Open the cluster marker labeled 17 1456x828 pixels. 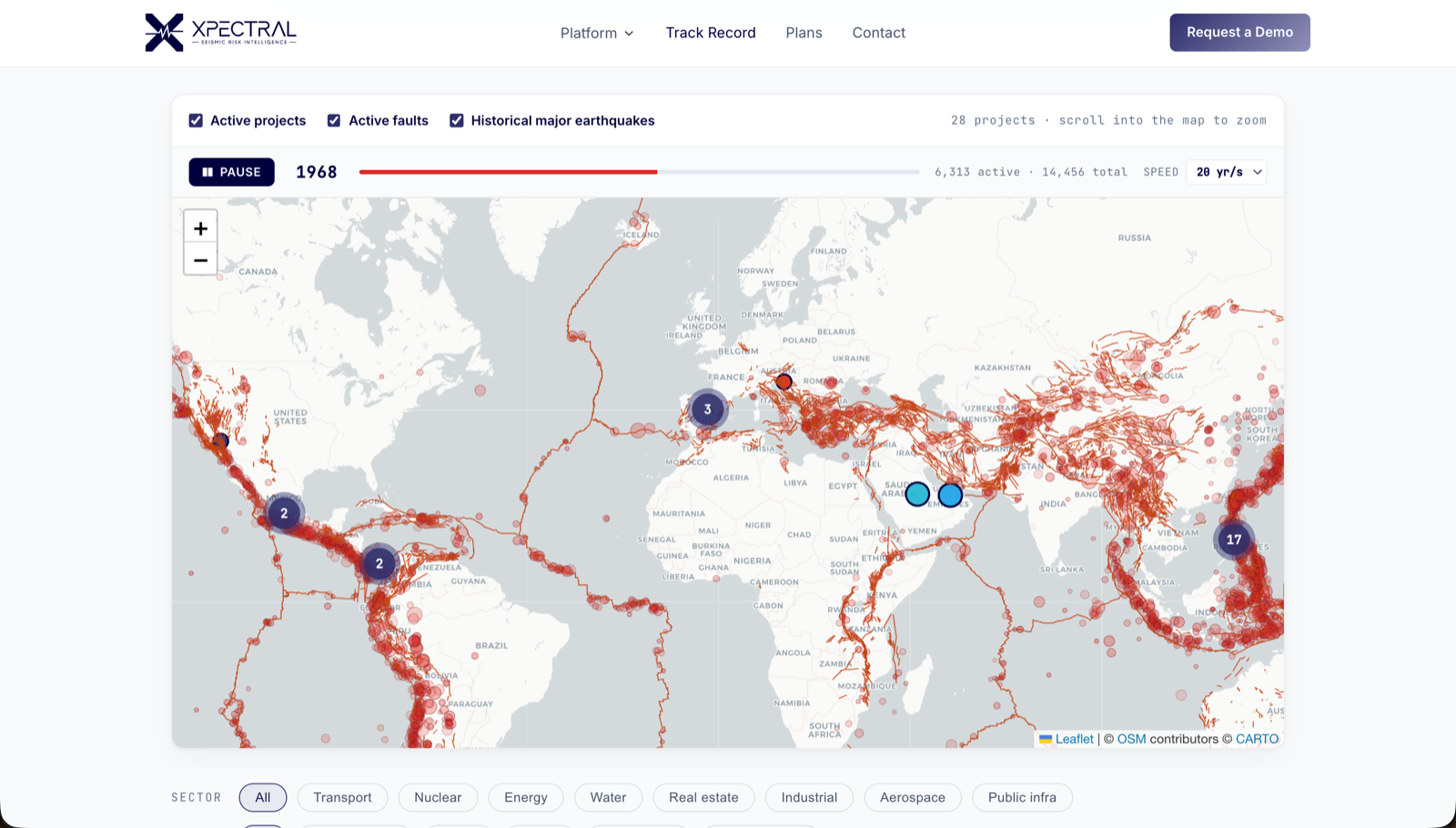pyautogui.click(x=1234, y=540)
